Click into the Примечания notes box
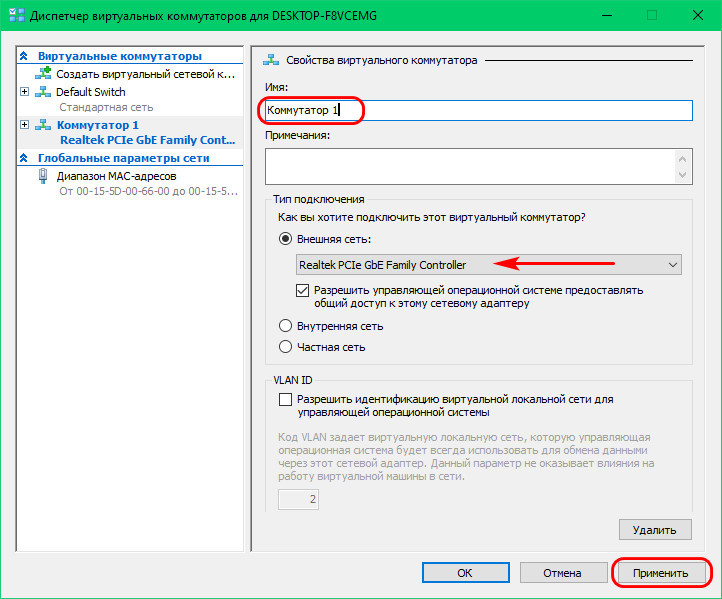The height and width of the screenshot is (599, 722). pos(471,166)
